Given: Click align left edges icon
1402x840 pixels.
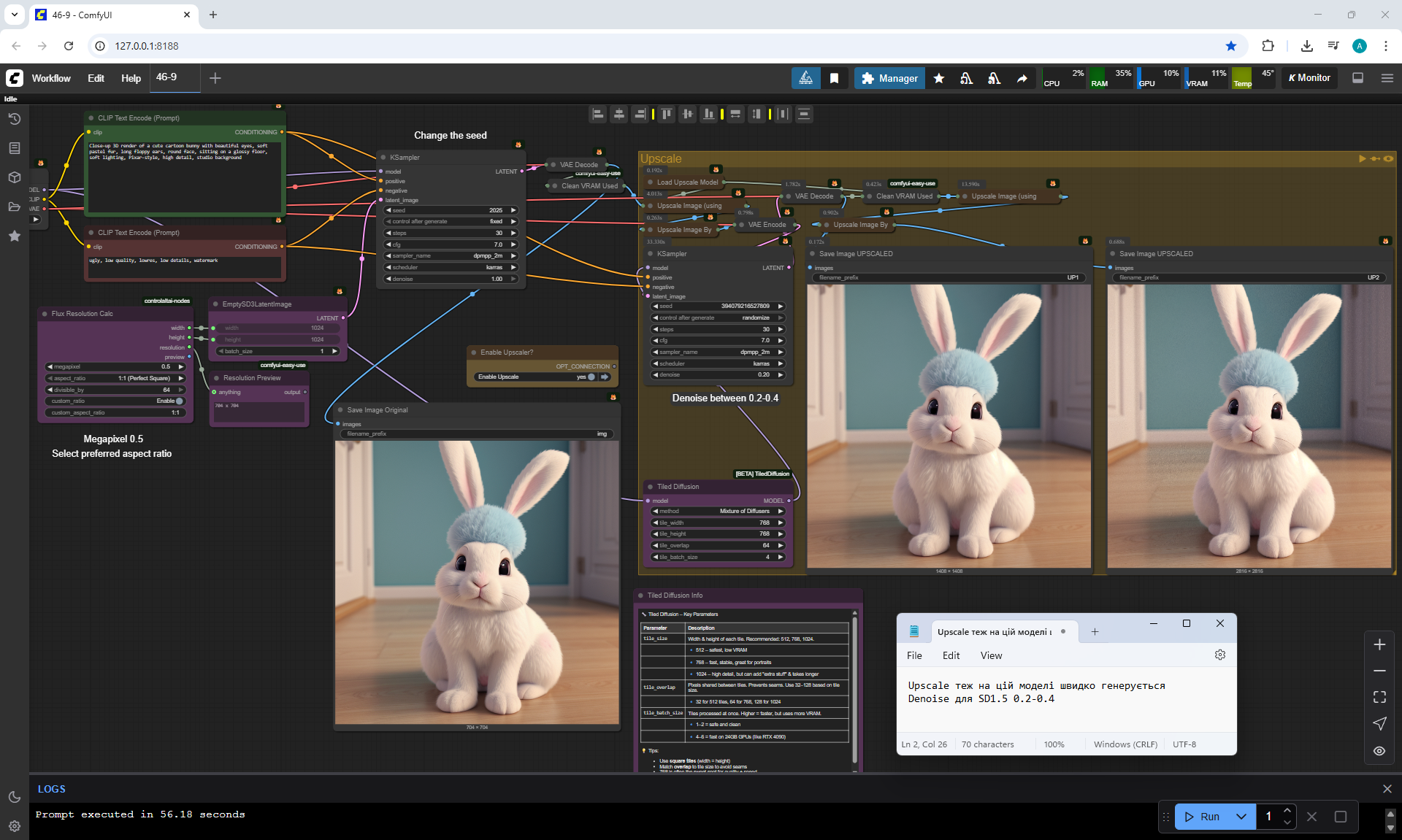Looking at the screenshot, I should coord(598,114).
